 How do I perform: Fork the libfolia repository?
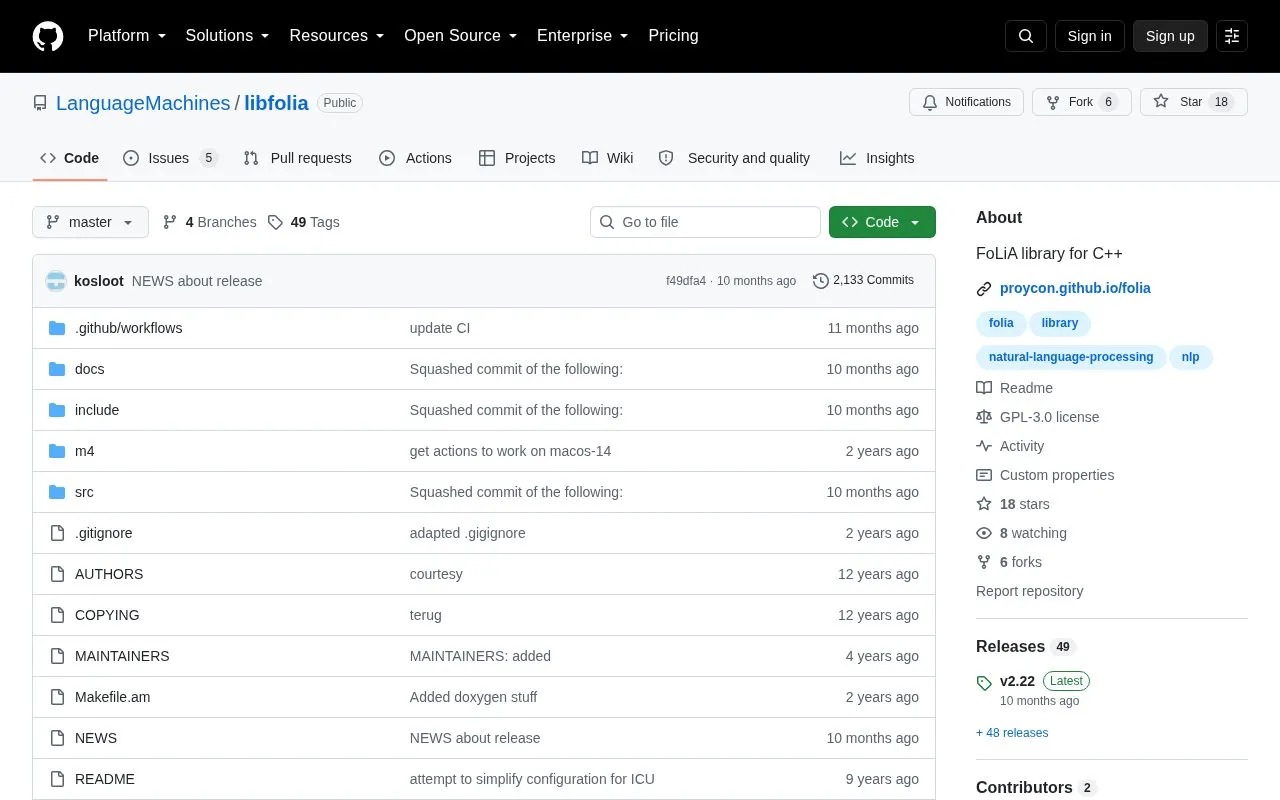1081,102
